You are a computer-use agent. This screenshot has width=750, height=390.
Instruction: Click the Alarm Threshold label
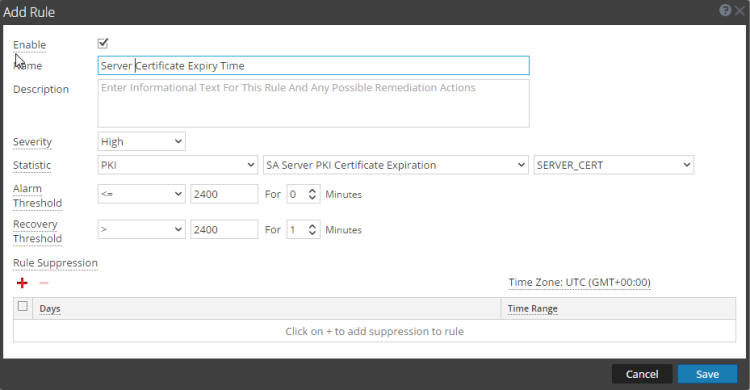click(x=37, y=196)
